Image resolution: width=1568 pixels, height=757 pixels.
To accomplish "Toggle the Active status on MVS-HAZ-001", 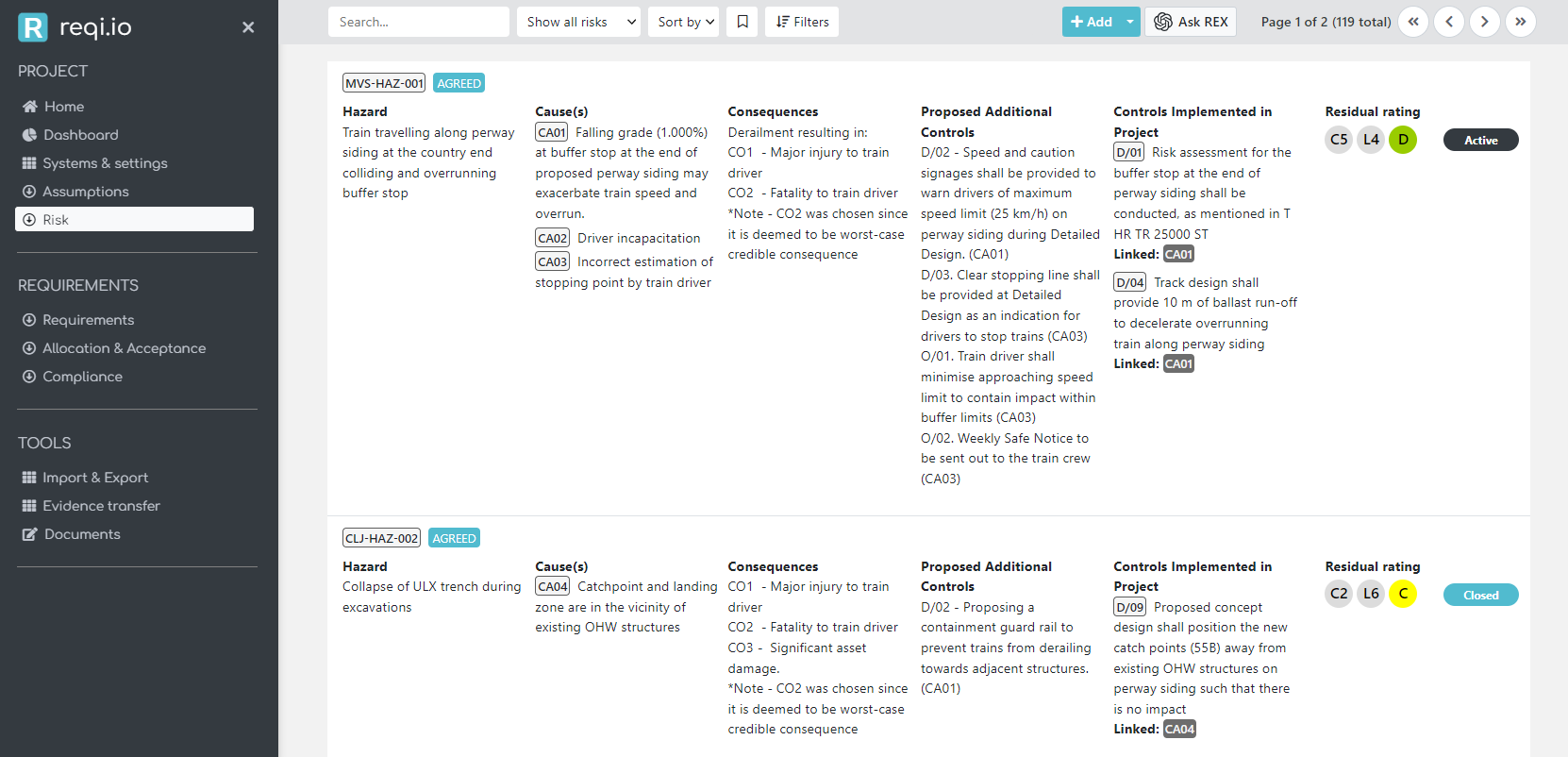I will pos(1480,140).
